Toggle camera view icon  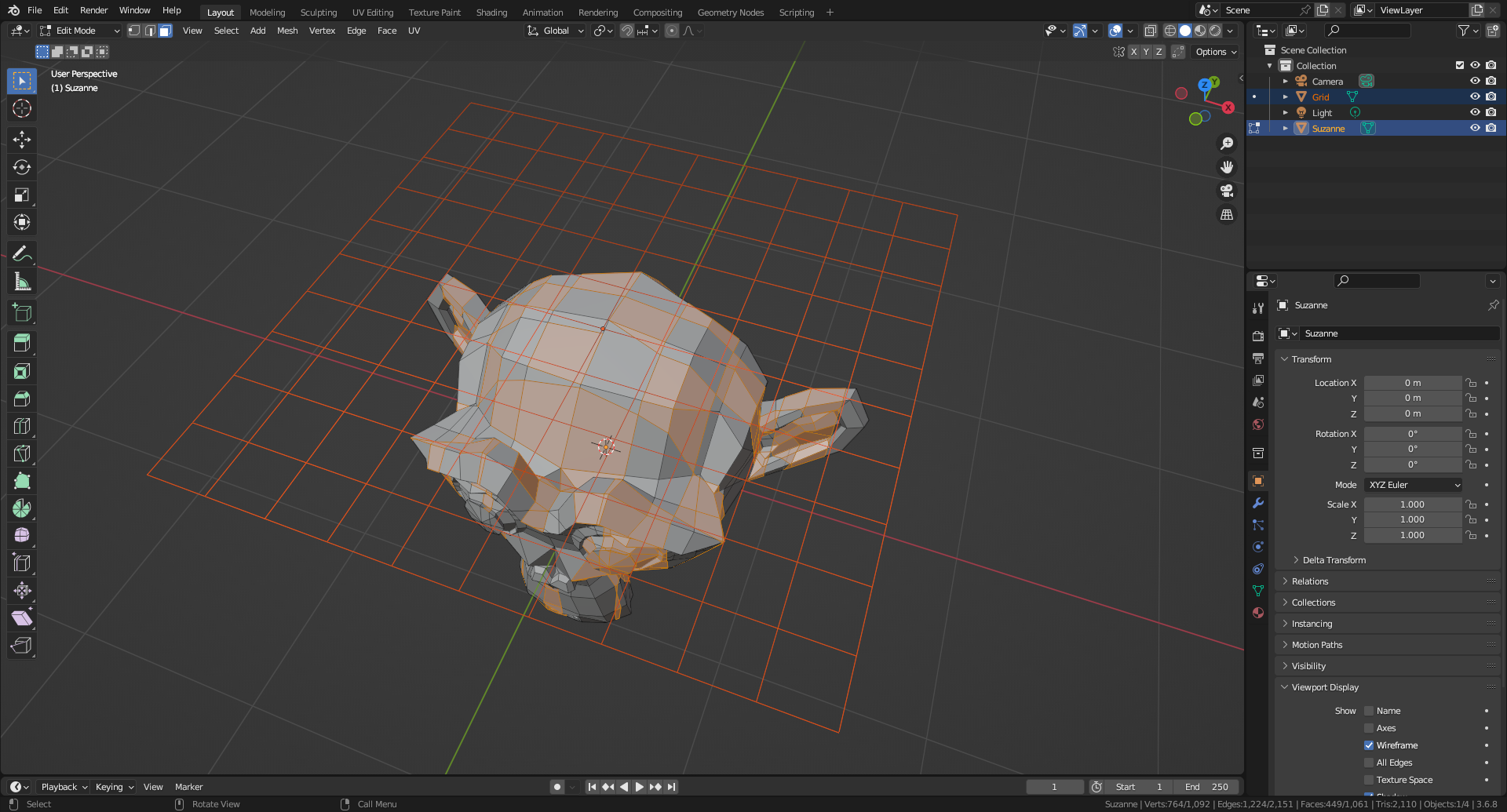pos(1227,191)
